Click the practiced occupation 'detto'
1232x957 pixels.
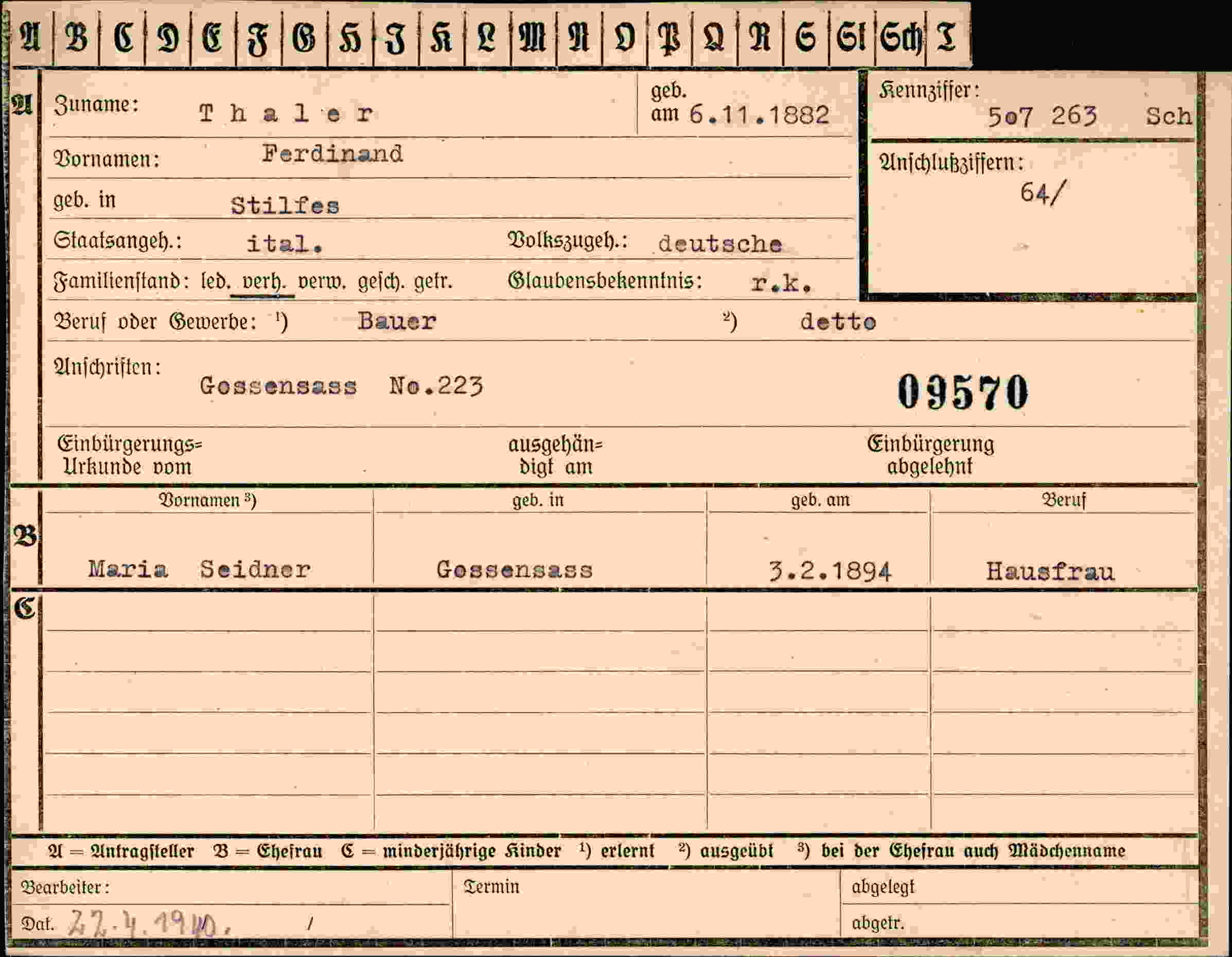click(838, 322)
